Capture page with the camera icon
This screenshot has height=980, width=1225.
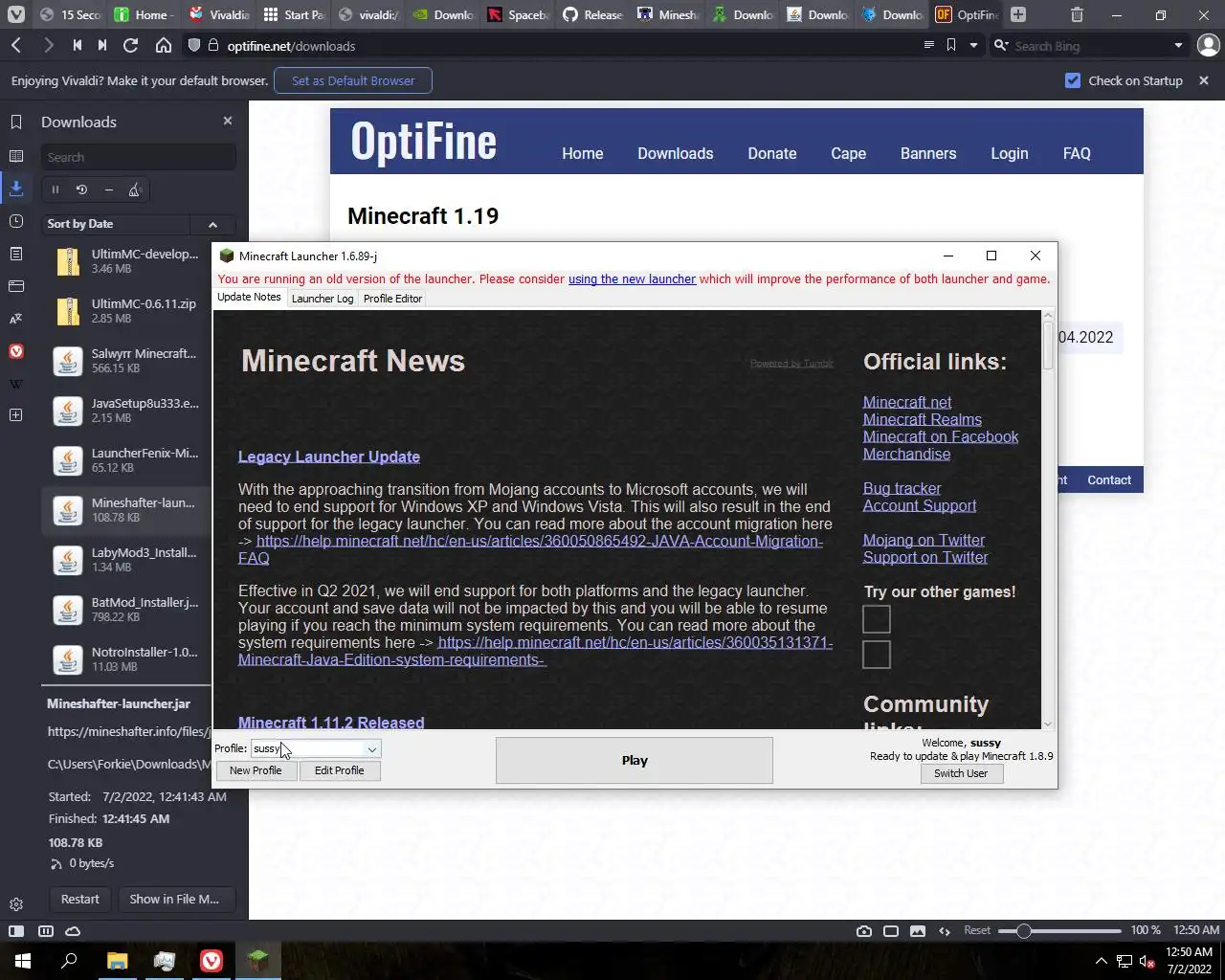point(864,930)
